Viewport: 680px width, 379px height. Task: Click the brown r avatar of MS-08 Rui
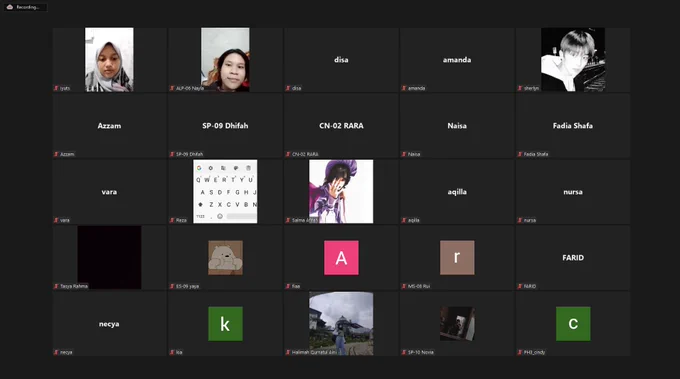tap(457, 258)
